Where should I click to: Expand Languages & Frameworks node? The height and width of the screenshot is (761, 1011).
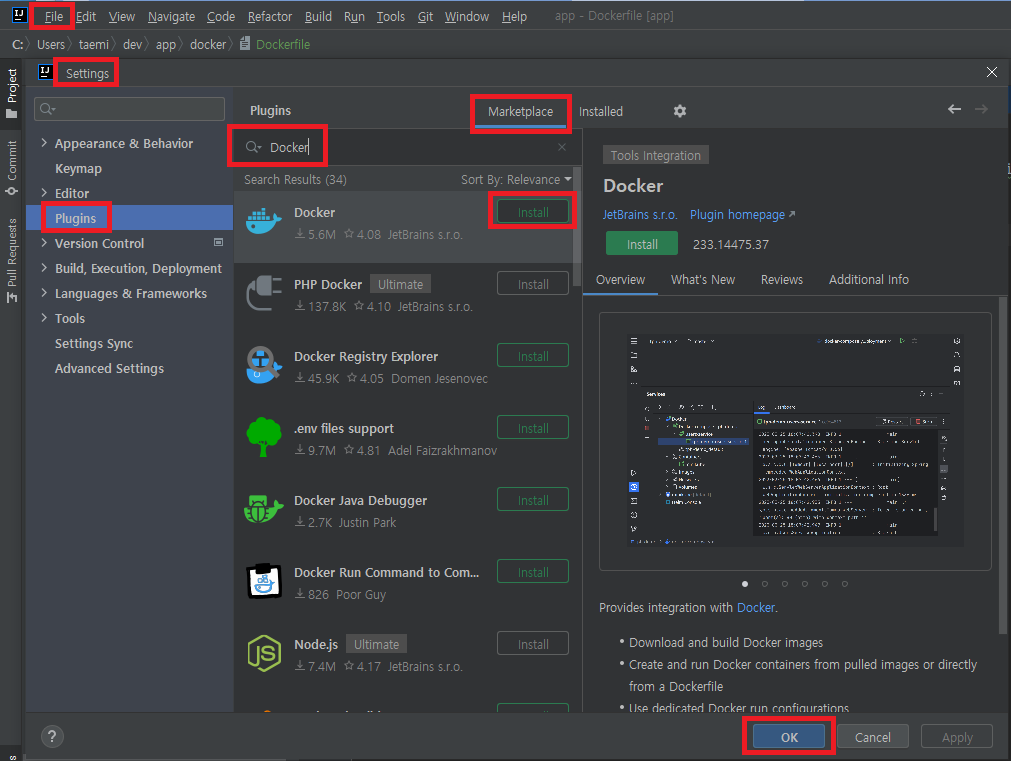(44, 293)
